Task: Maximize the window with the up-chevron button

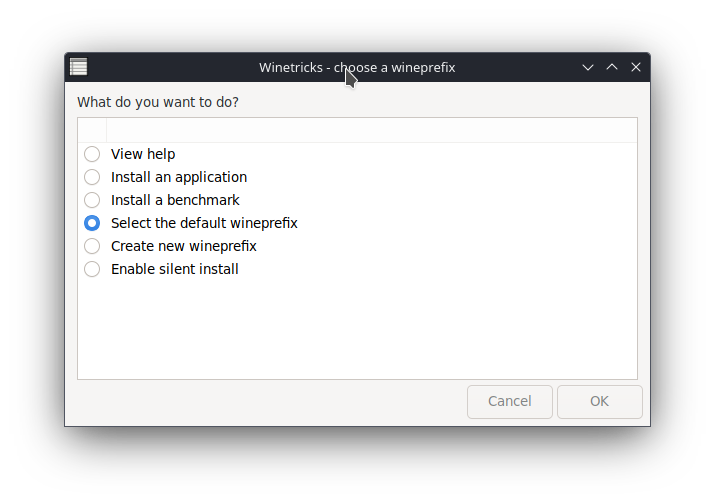Action: (612, 67)
